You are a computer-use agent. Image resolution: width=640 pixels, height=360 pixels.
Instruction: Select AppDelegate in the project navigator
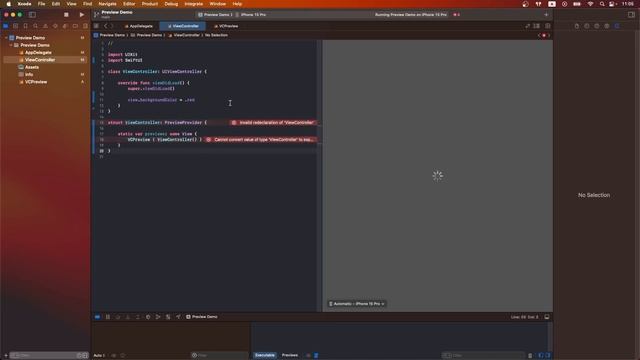tap(38, 52)
